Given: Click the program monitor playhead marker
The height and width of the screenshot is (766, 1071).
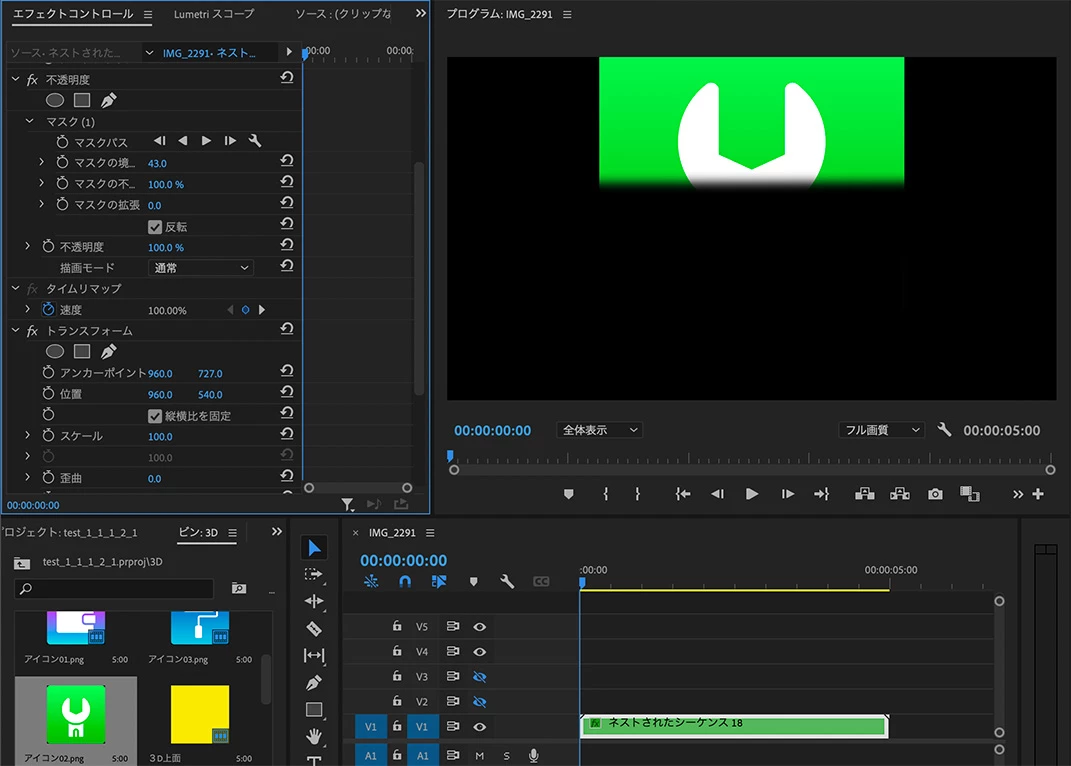Looking at the screenshot, I should pos(450,456).
